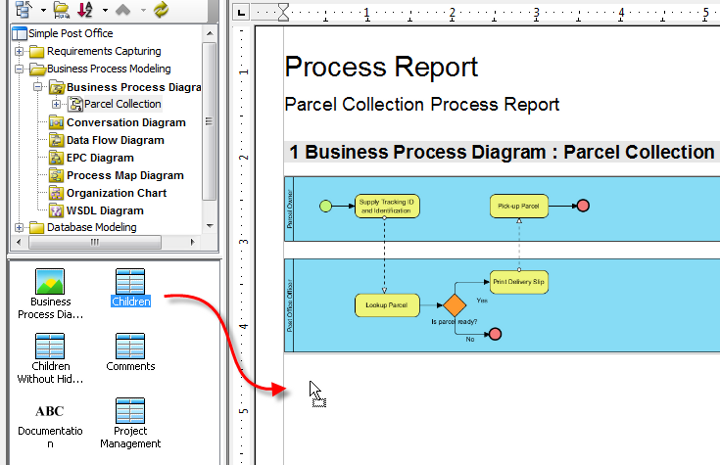The image size is (720, 465).
Task: Click the folder browse toolbar icon
Action: coord(62,10)
